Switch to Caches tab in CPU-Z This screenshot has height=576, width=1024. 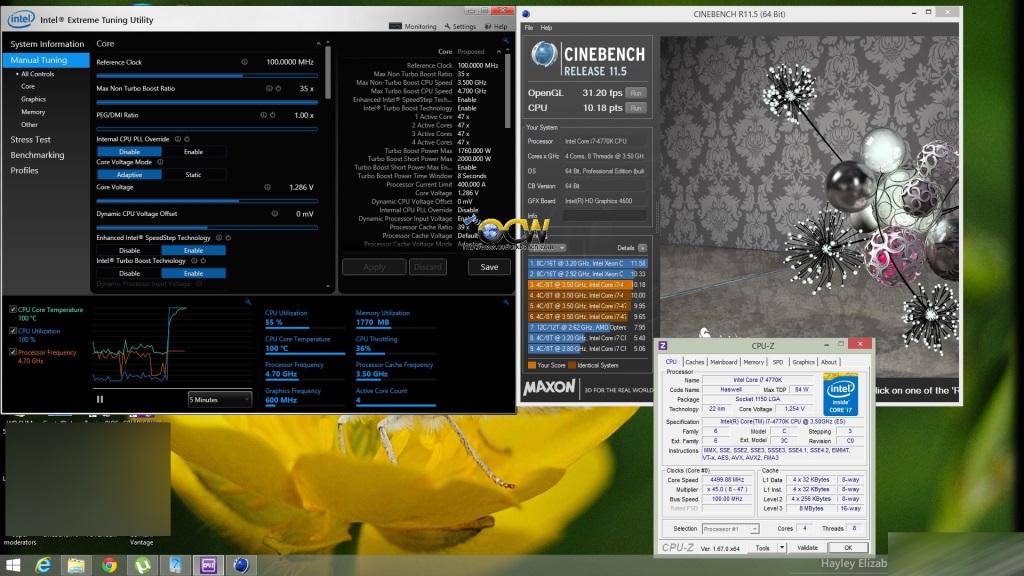(694, 362)
